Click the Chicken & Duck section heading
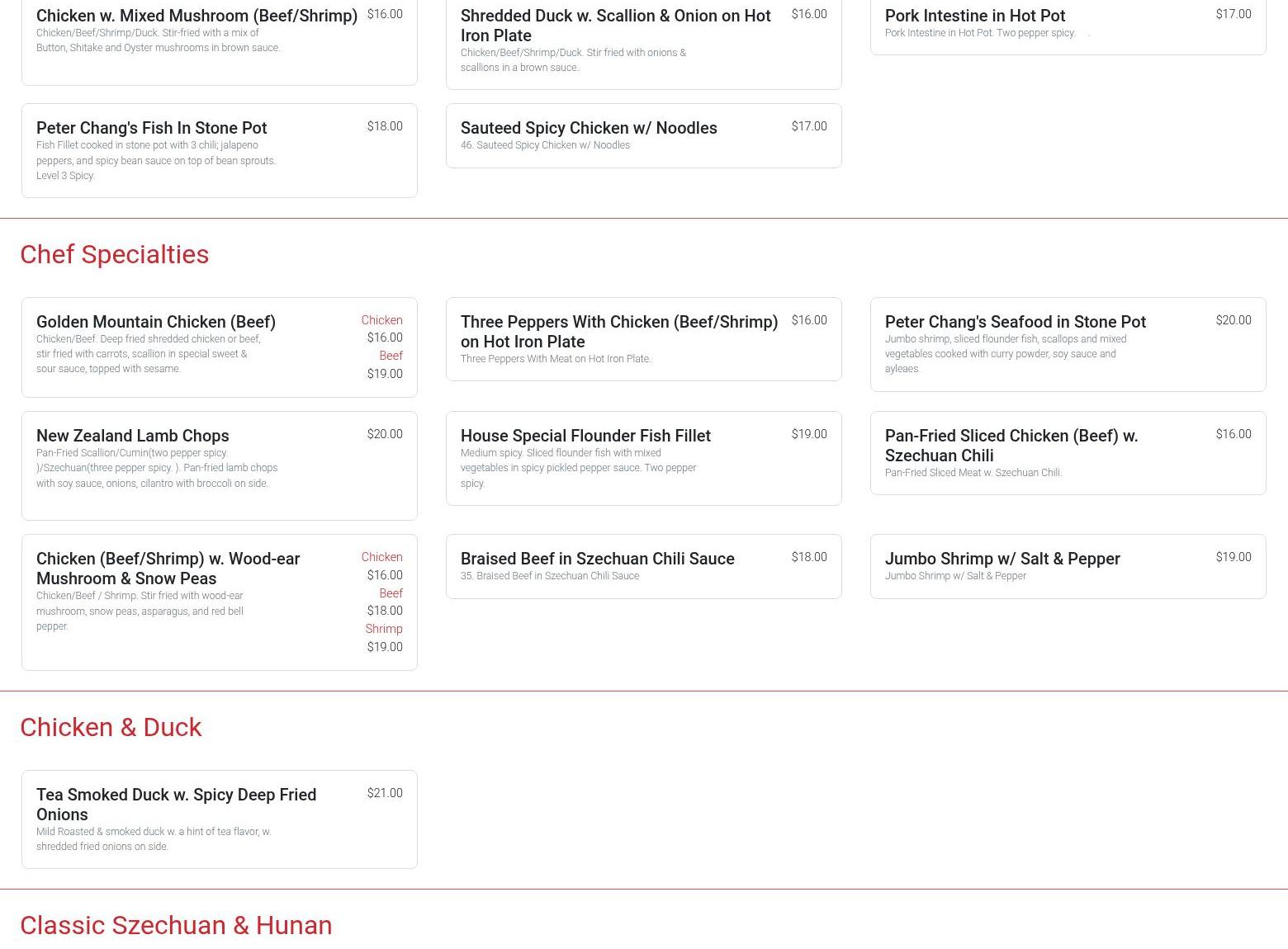 (x=111, y=727)
